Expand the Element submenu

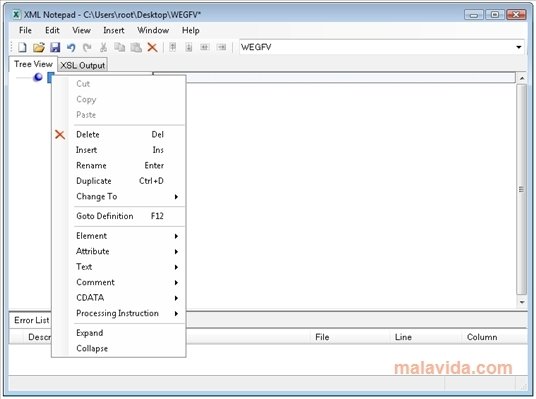coord(118,236)
